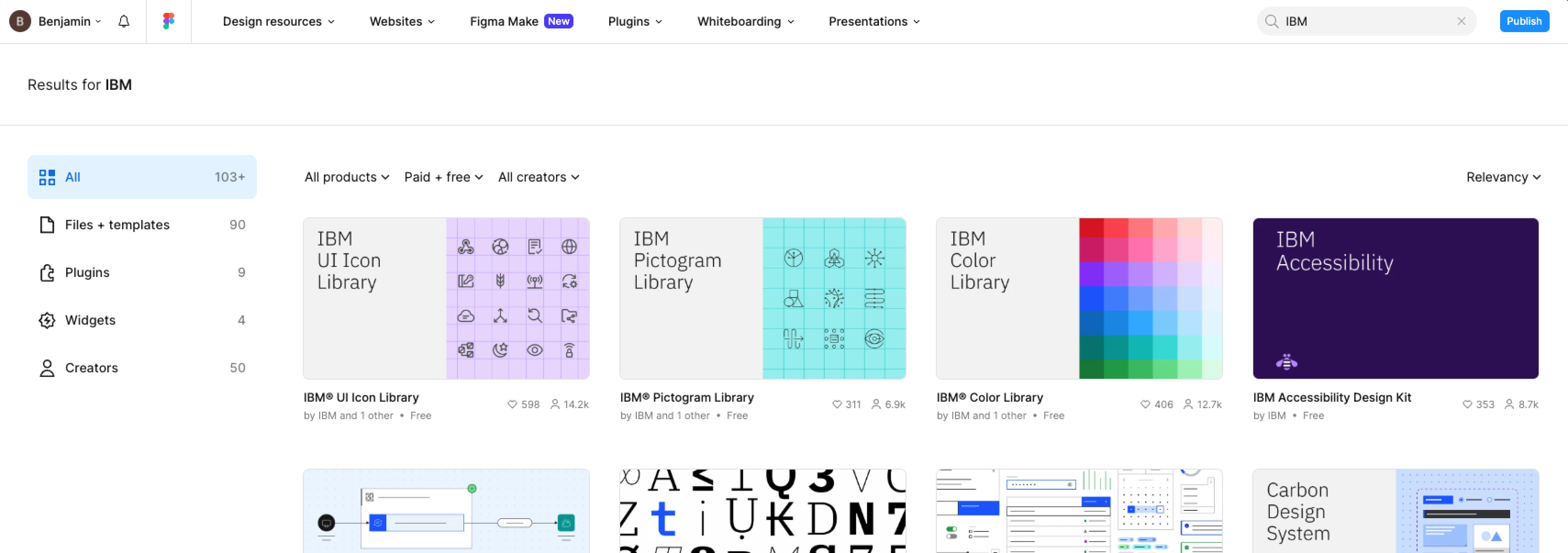Expand Websites menu
This screenshot has height=553, width=1568.
point(402,21)
